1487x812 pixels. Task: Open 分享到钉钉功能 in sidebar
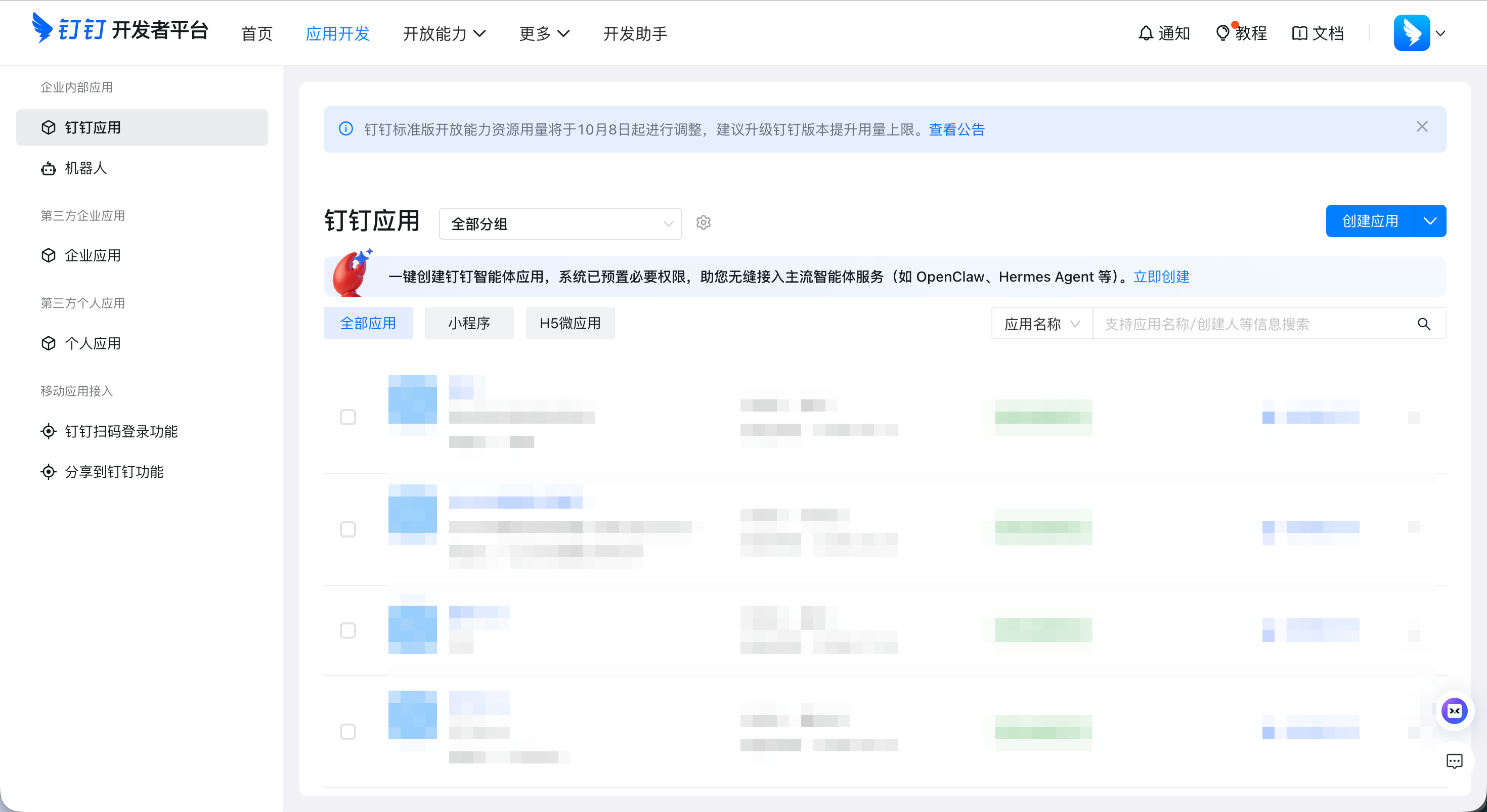pyautogui.click(x=142, y=472)
